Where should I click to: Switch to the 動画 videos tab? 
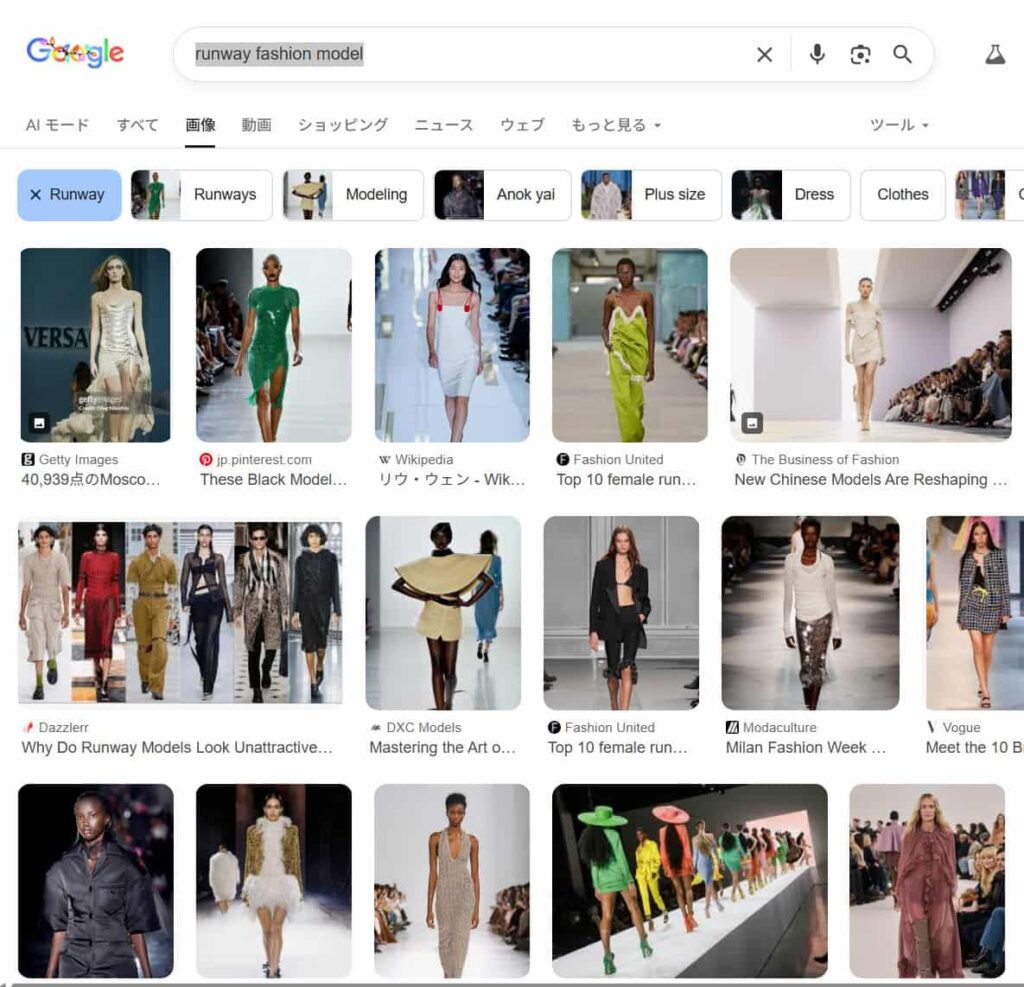[x=256, y=125]
